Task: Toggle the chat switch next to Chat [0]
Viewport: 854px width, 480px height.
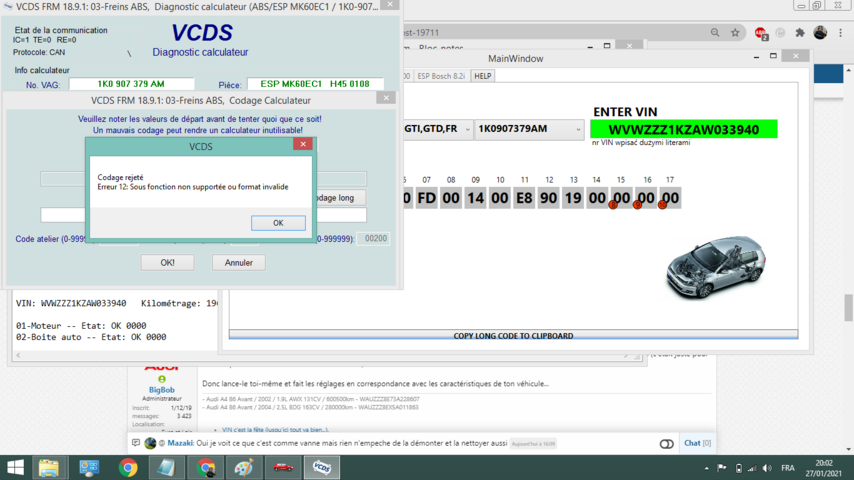Action: click(x=667, y=444)
